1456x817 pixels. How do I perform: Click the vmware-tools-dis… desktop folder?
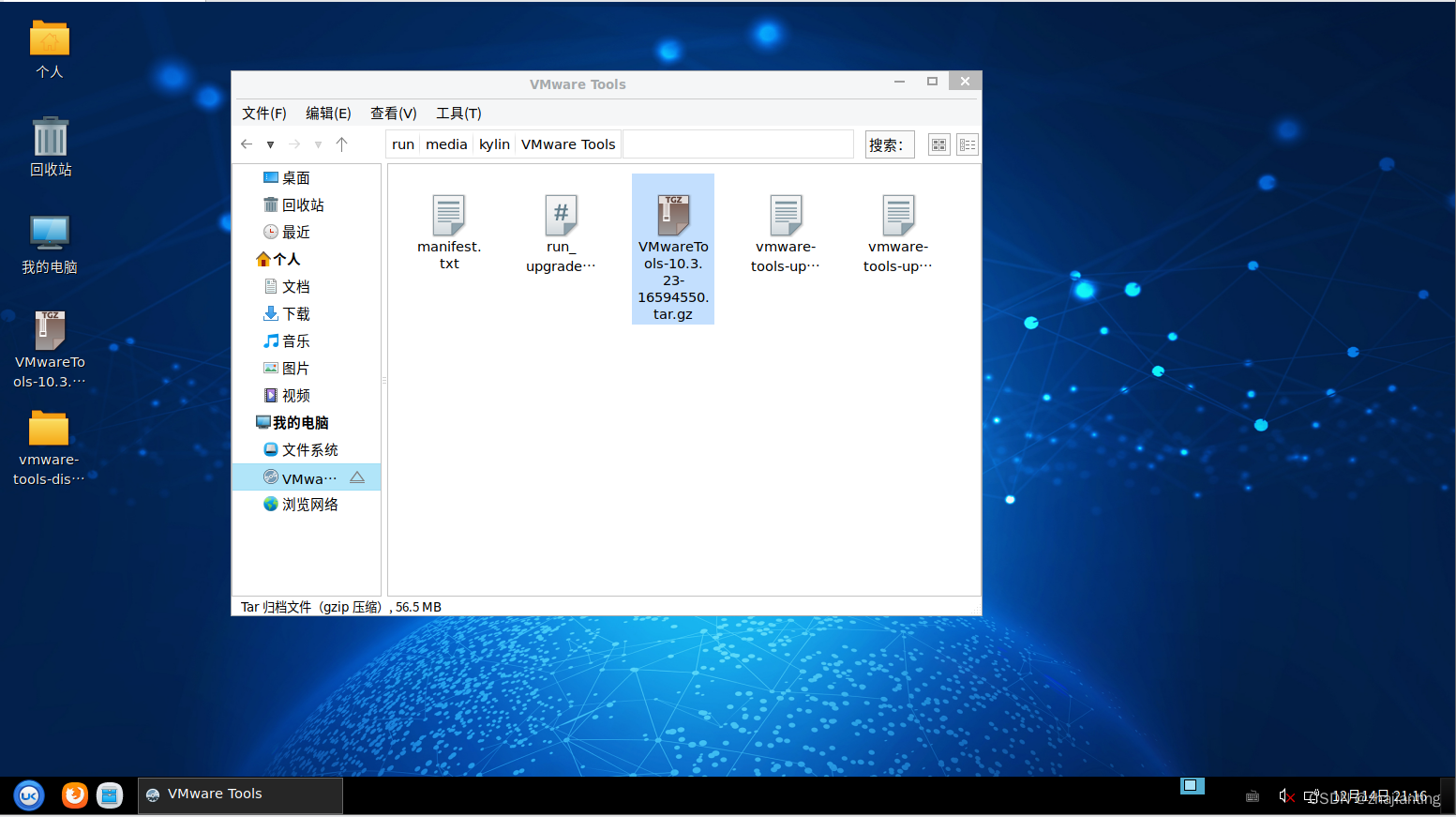point(49,448)
